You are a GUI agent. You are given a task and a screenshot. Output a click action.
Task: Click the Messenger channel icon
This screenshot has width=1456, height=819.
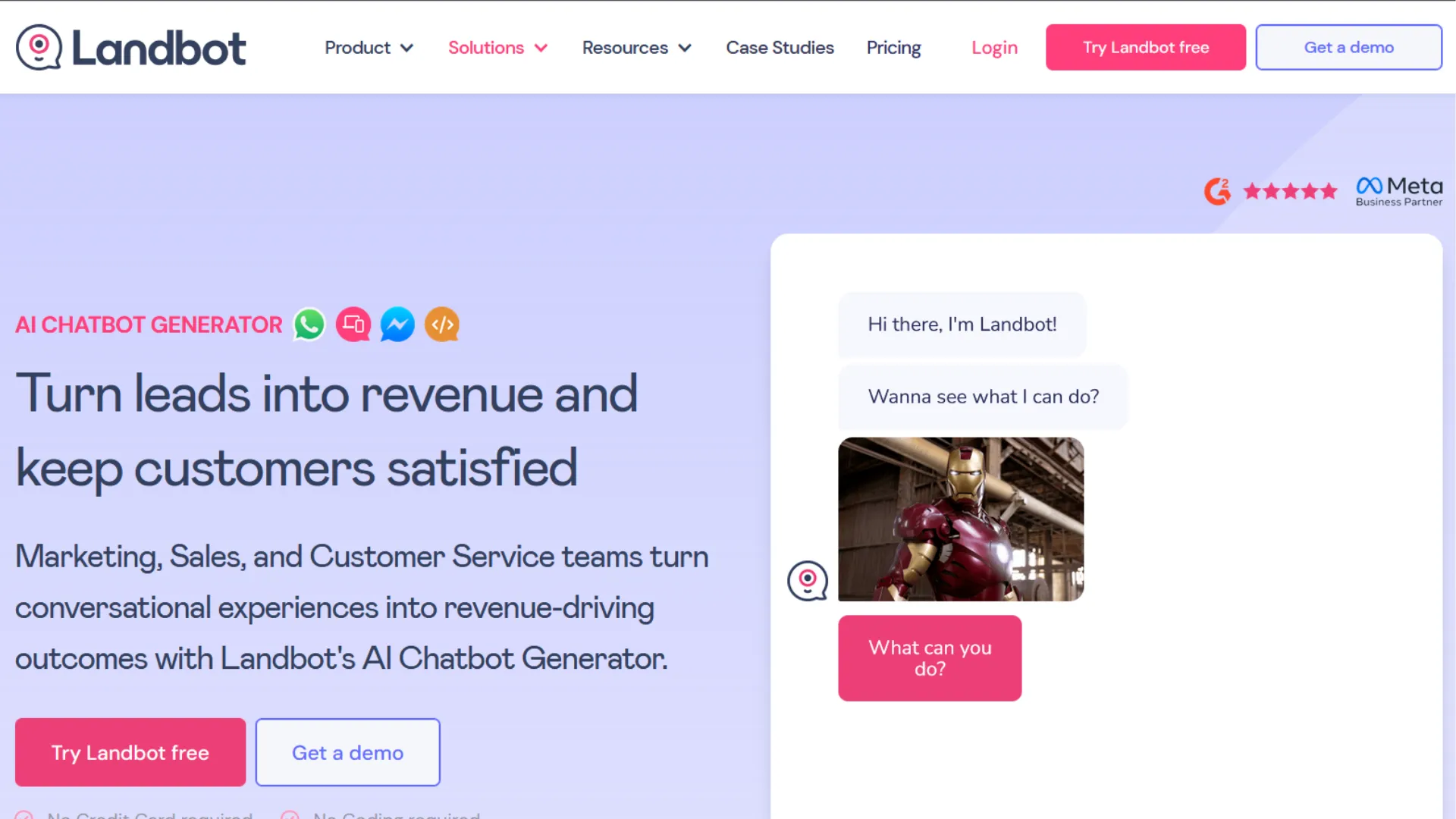(397, 325)
